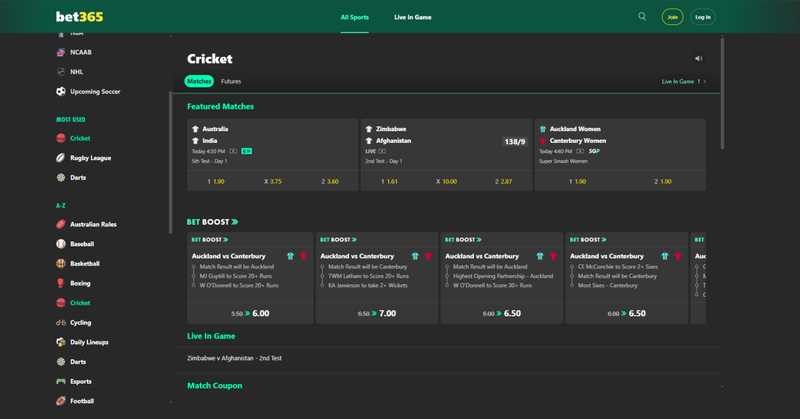Image resolution: width=800 pixels, height=419 pixels.
Task: Add the 6.00 bet boost price
Action: 251,313
